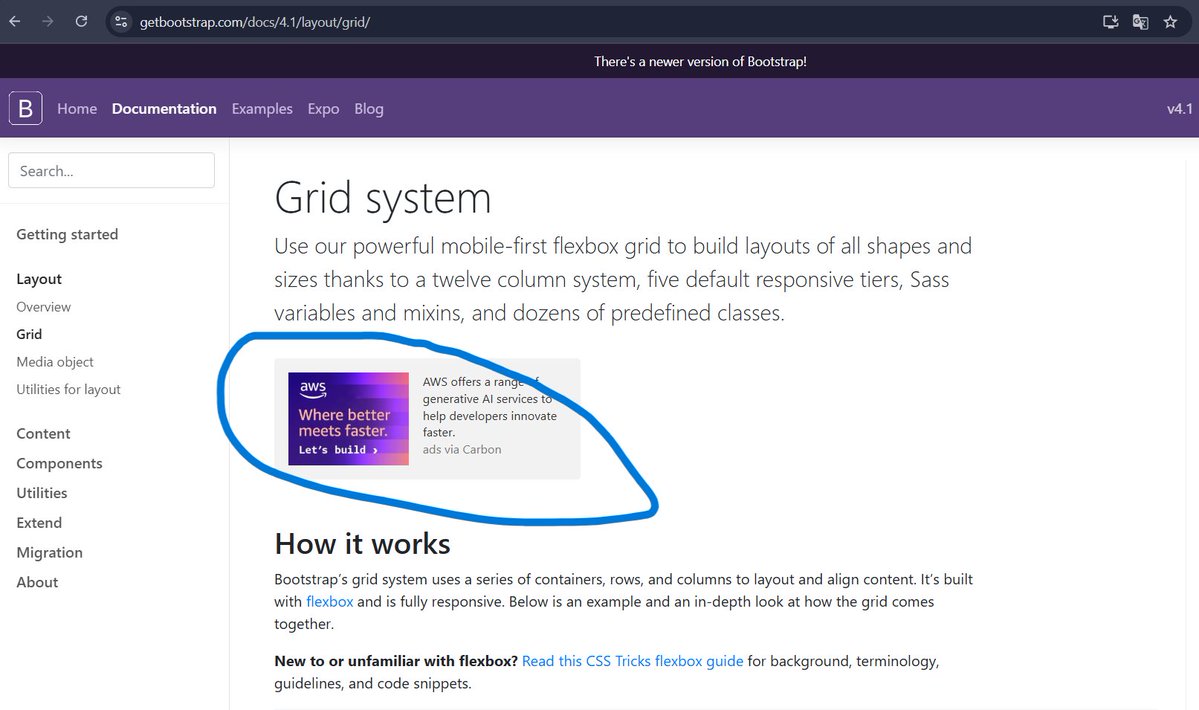Click the AWS ad banner image
The height and width of the screenshot is (710, 1199).
point(349,419)
